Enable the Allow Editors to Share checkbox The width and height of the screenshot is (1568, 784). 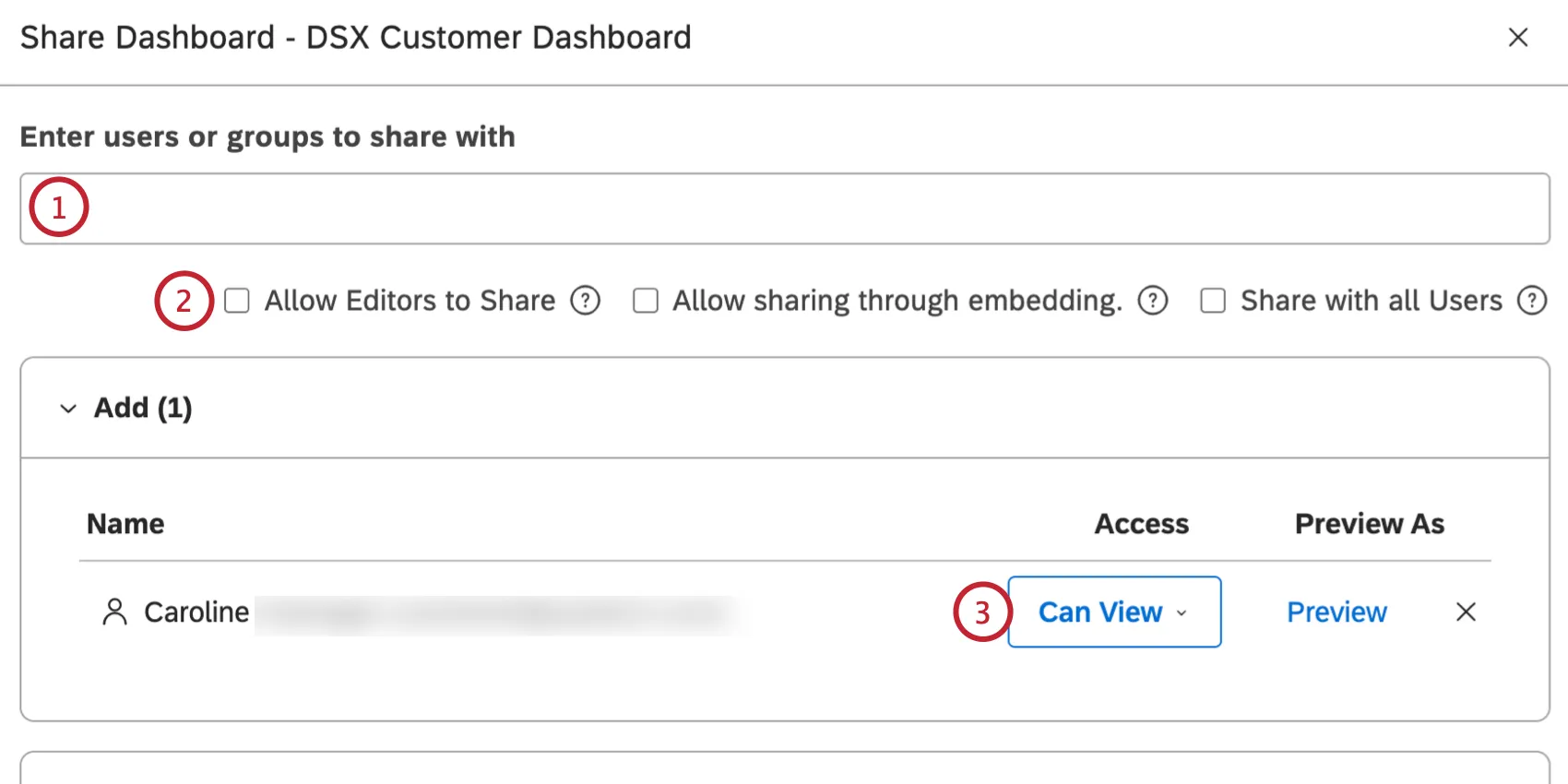tap(237, 301)
